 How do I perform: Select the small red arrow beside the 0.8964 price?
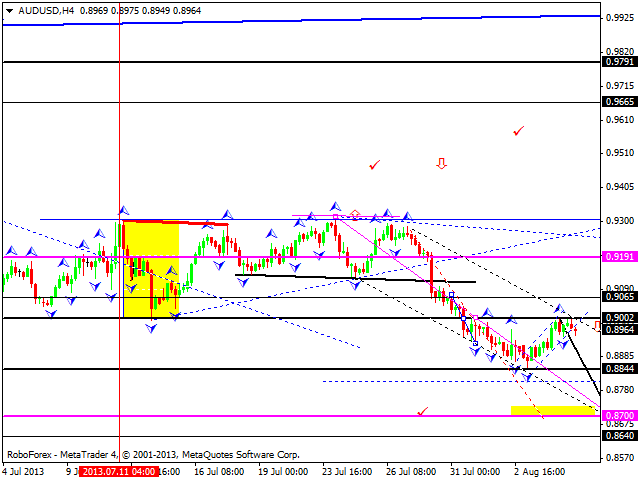(x=597, y=326)
